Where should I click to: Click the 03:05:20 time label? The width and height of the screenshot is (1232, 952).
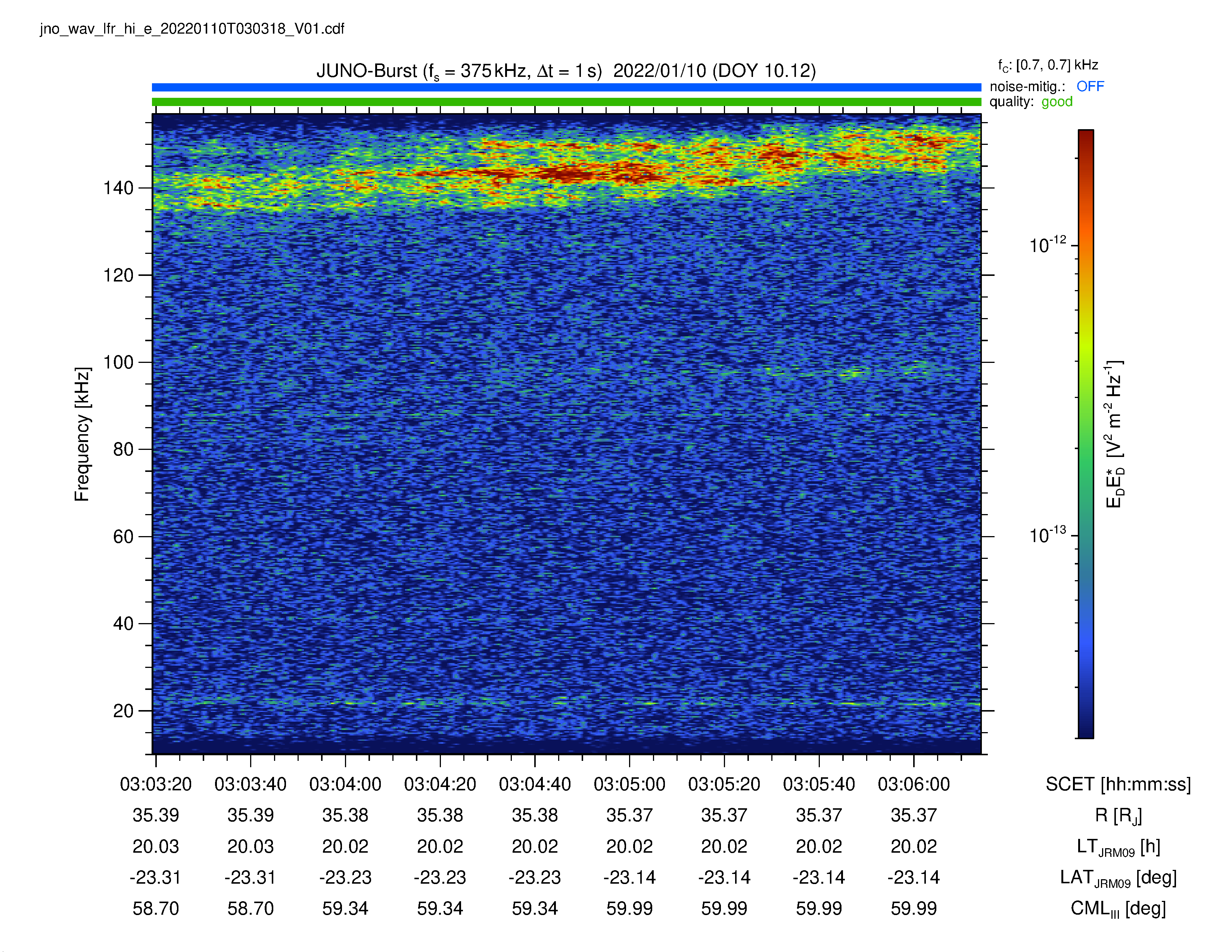pos(724,784)
